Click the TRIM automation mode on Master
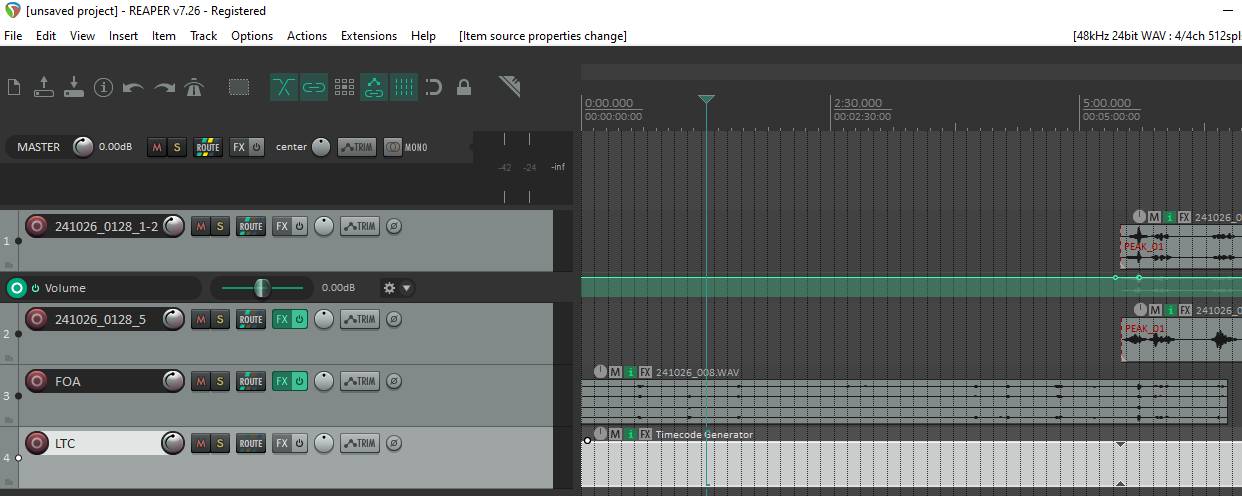Screen dimensions: 1242x496 click(356, 147)
